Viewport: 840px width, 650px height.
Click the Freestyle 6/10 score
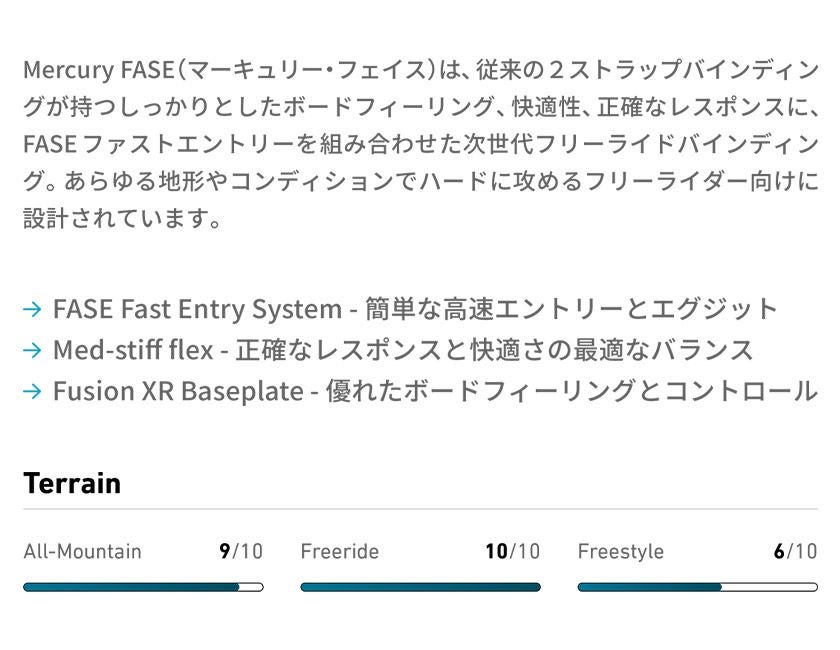coord(795,551)
